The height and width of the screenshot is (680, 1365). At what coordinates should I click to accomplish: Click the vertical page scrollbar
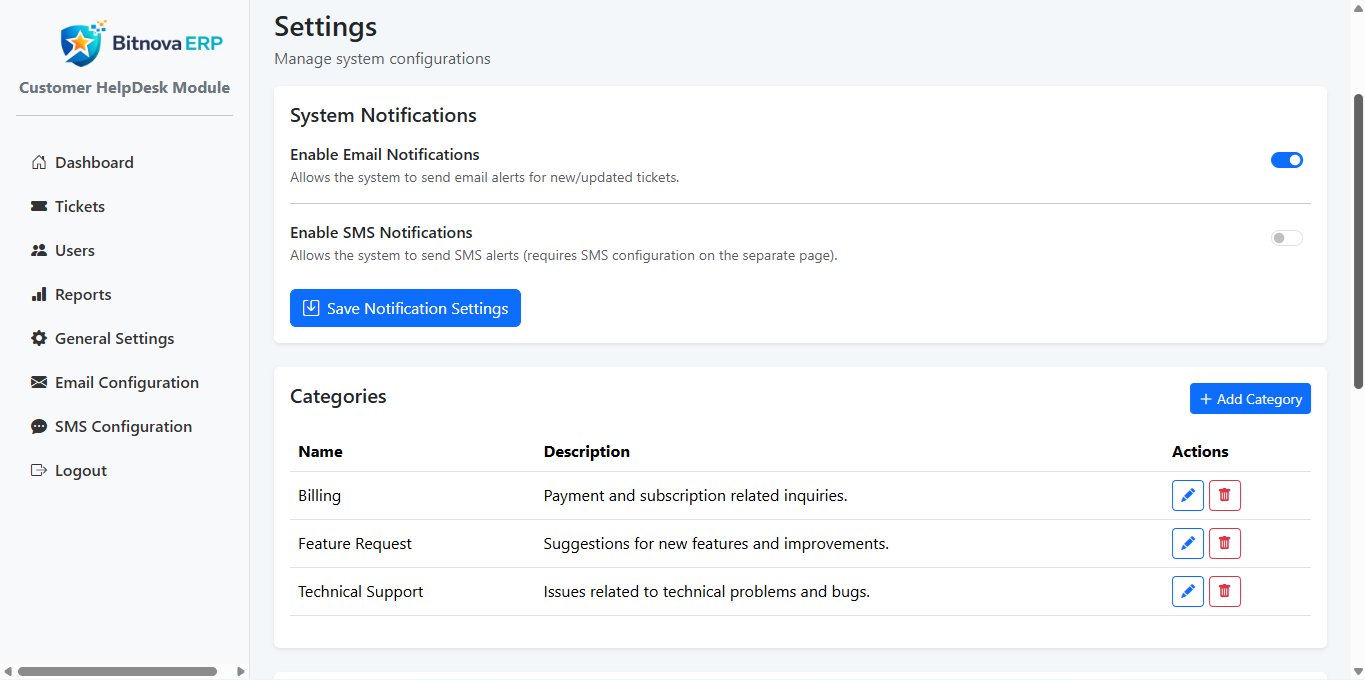click(x=1357, y=240)
